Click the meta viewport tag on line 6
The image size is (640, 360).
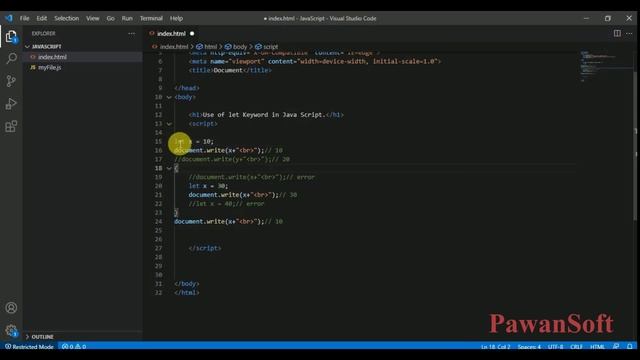(315, 61)
